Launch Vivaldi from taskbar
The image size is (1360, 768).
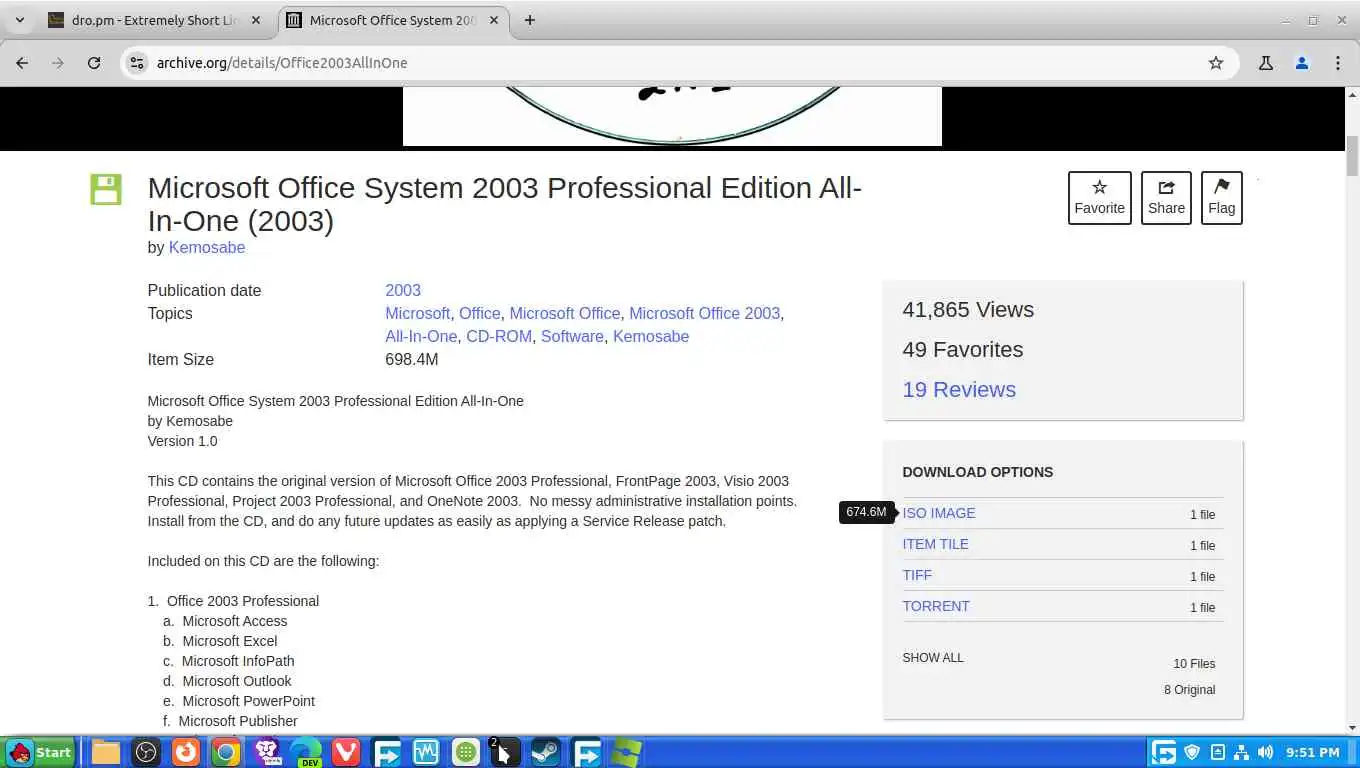tap(346, 752)
